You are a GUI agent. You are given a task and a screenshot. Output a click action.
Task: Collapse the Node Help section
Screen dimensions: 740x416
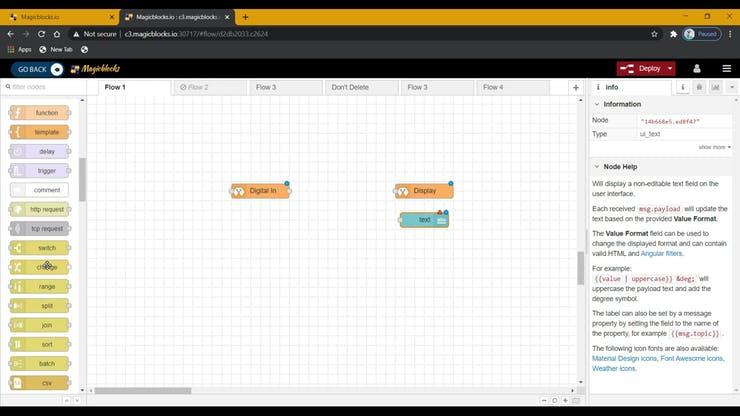pos(598,166)
